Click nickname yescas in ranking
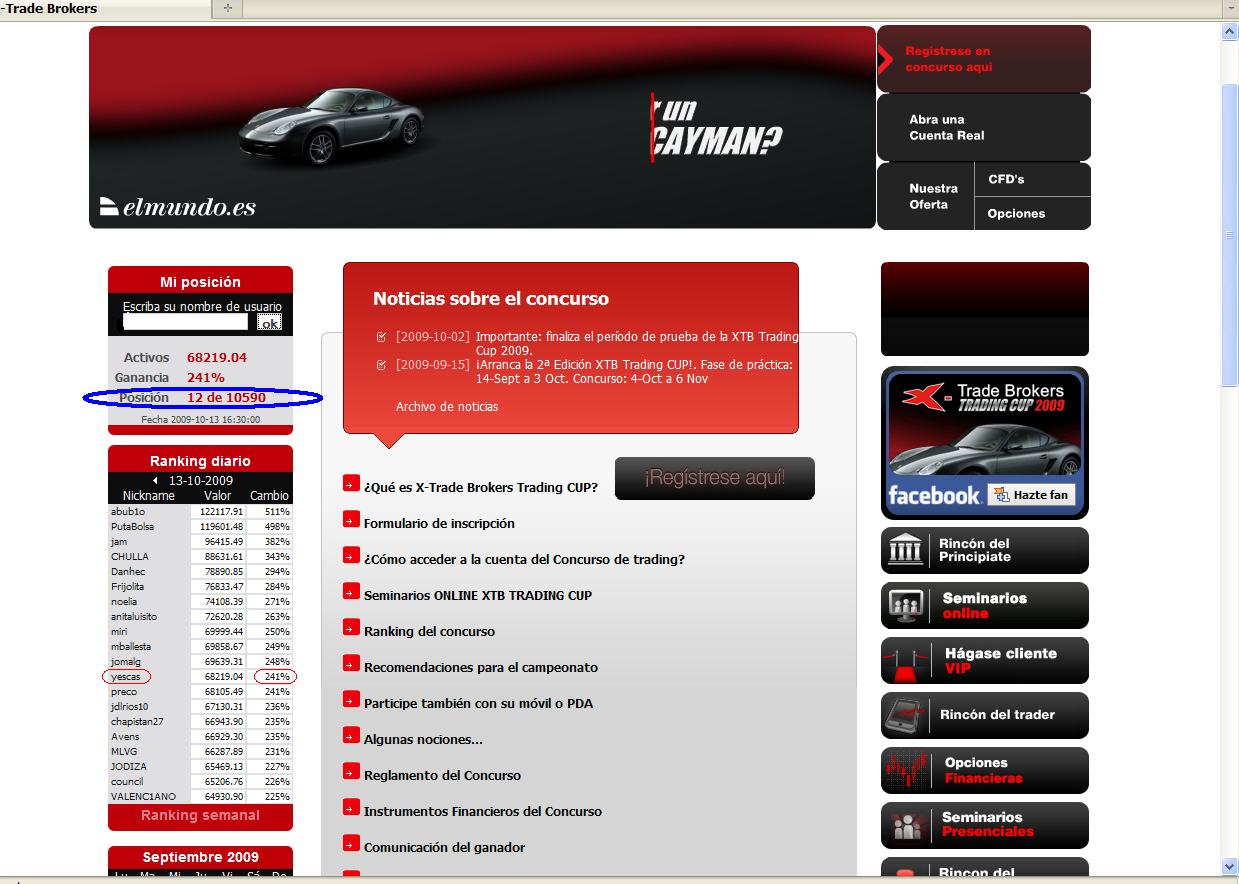Viewport: 1239px width, 884px height. (126, 677)
